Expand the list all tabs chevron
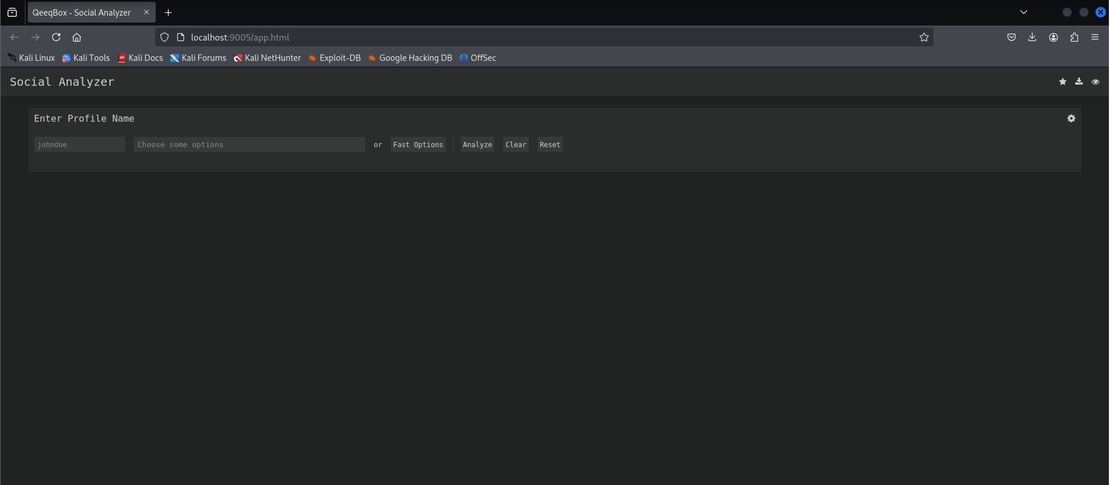Screen dimensions: 1110x485 tap(1023, 12)
